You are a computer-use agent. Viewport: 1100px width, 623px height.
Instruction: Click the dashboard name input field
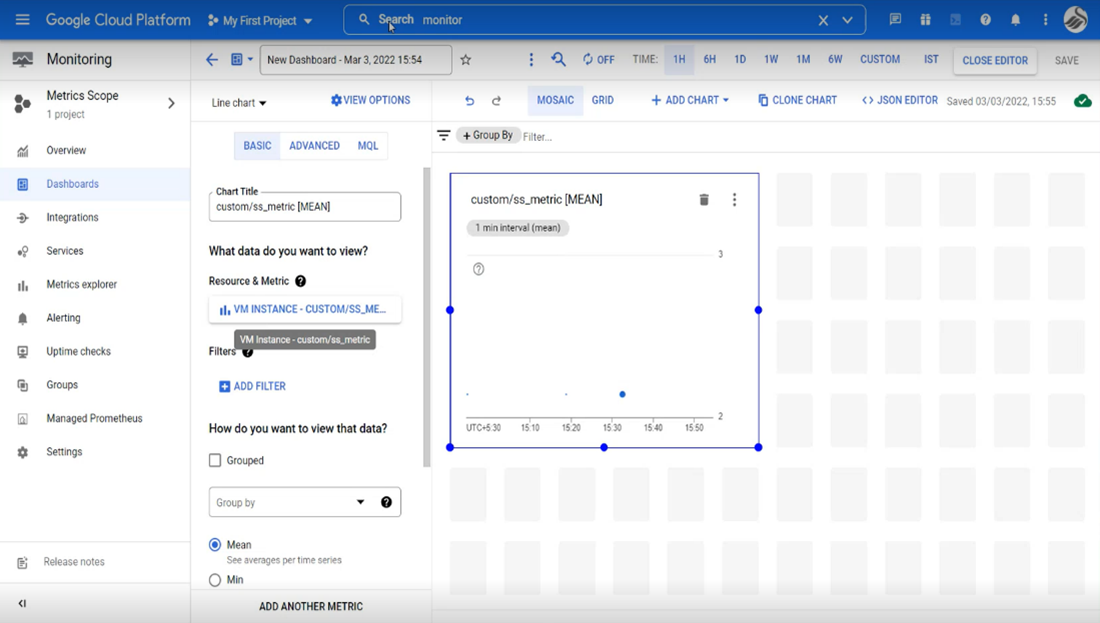[356, 60]
